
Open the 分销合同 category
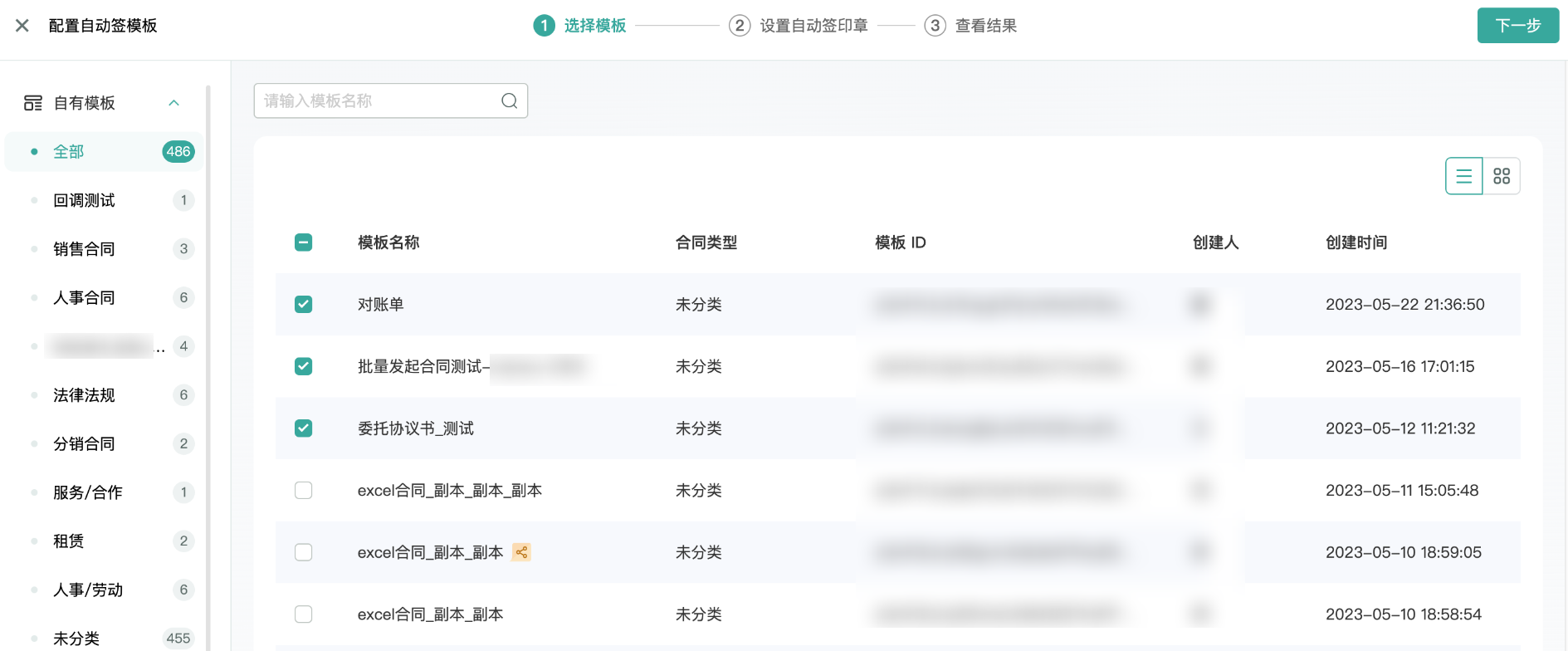(x=105, y=443)
